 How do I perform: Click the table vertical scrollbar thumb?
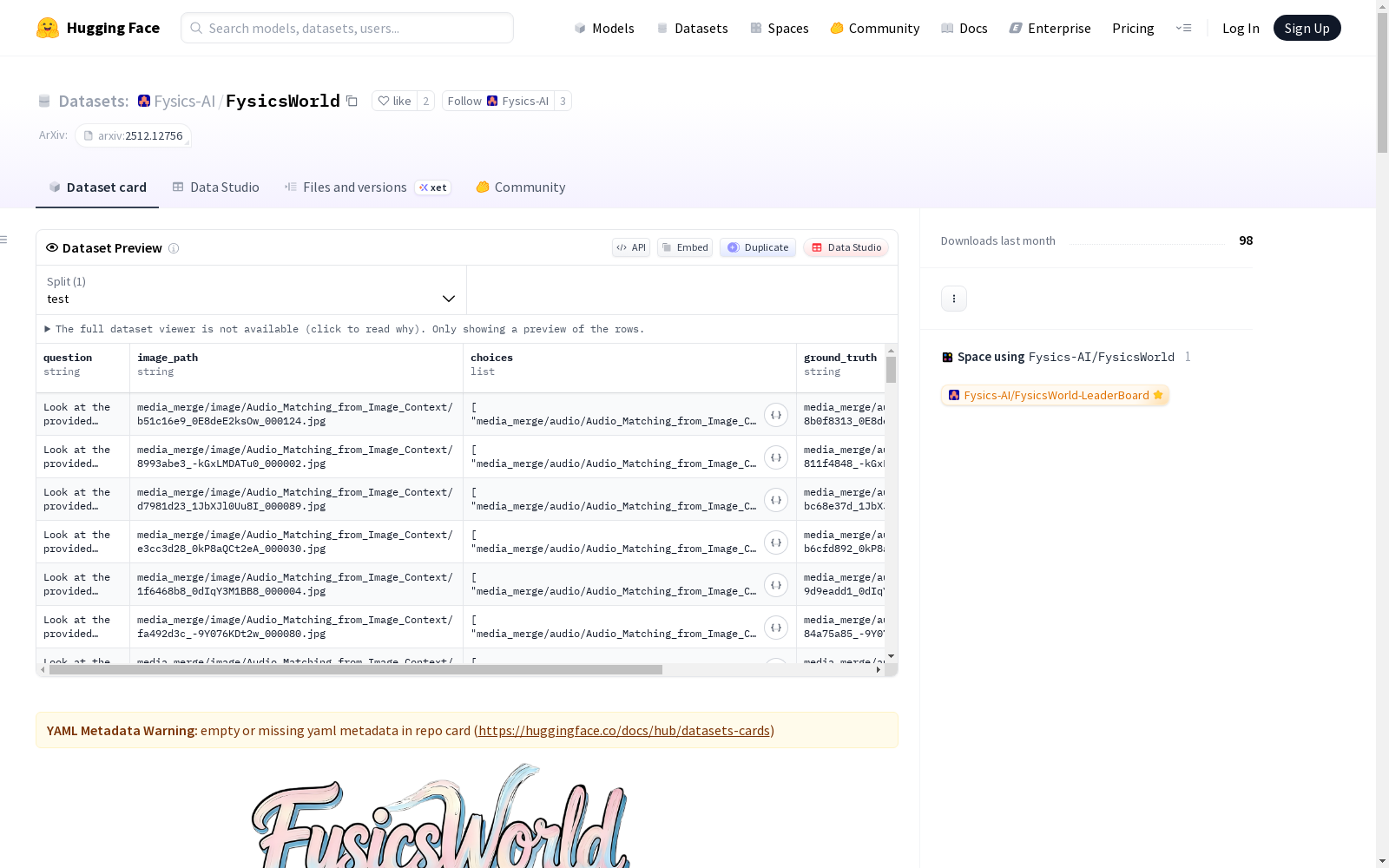point(892,370)
